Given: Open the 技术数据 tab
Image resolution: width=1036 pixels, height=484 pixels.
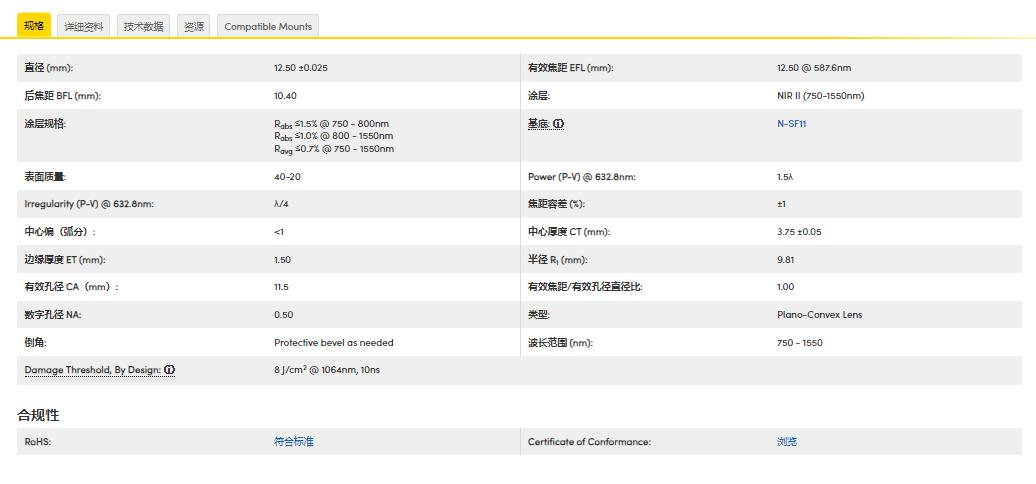Looking at the screenshot, I should pyautogui.click(x=143, y=26).
